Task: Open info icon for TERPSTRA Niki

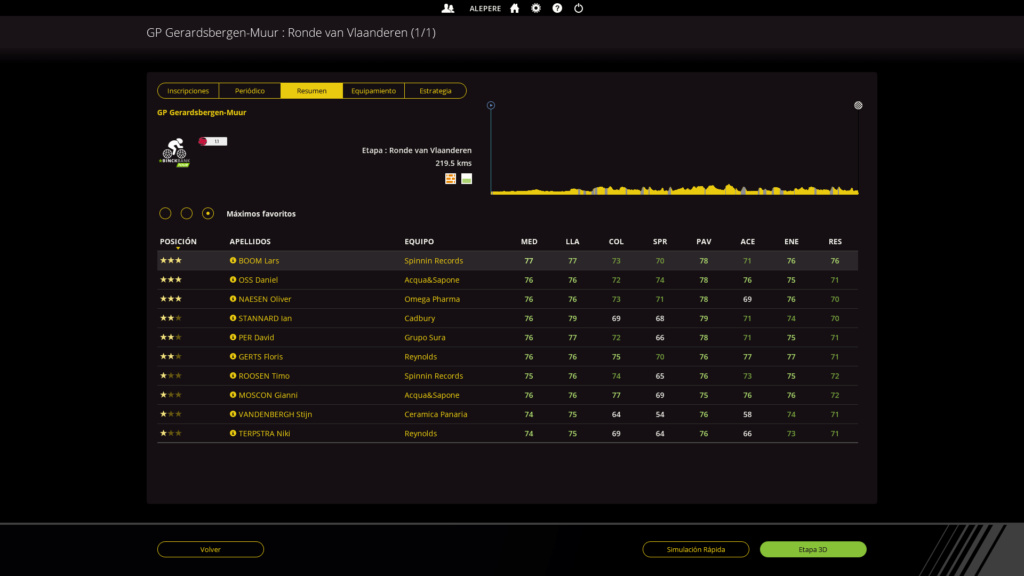Action: point(232,433)
